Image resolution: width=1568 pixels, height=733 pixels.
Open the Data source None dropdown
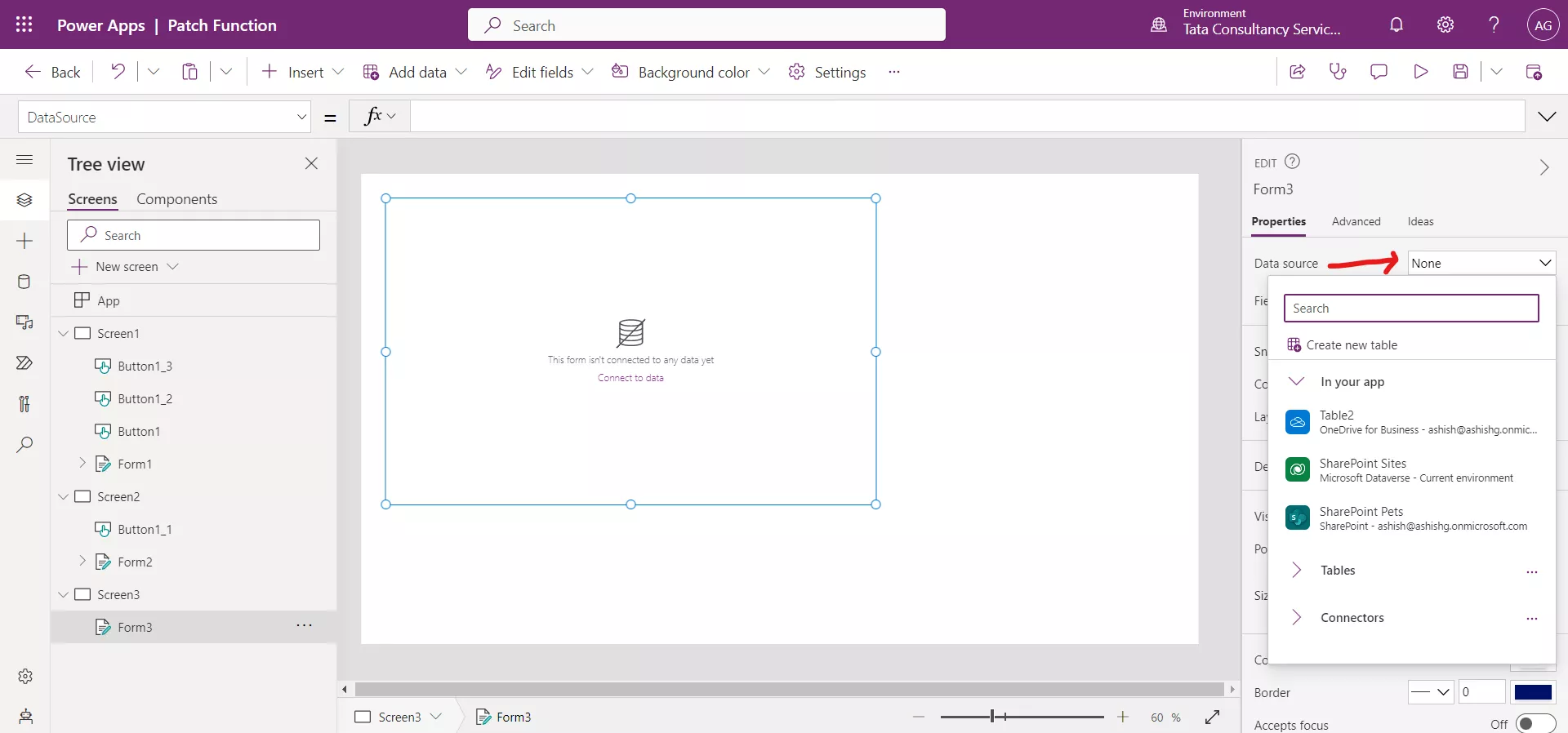pos(1481,263)
